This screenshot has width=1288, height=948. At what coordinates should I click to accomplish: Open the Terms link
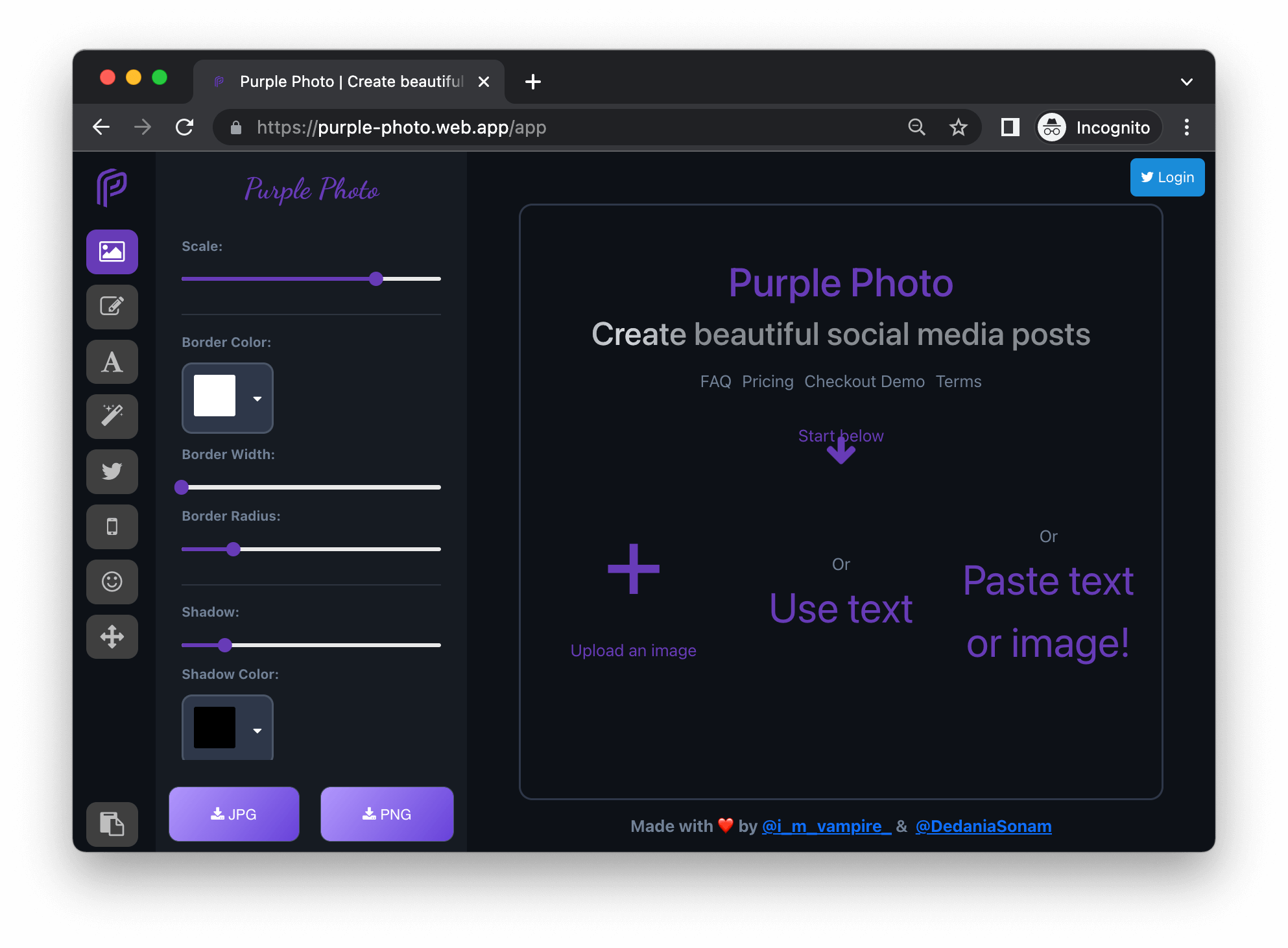pyautogui.click(x=959, y=381)
